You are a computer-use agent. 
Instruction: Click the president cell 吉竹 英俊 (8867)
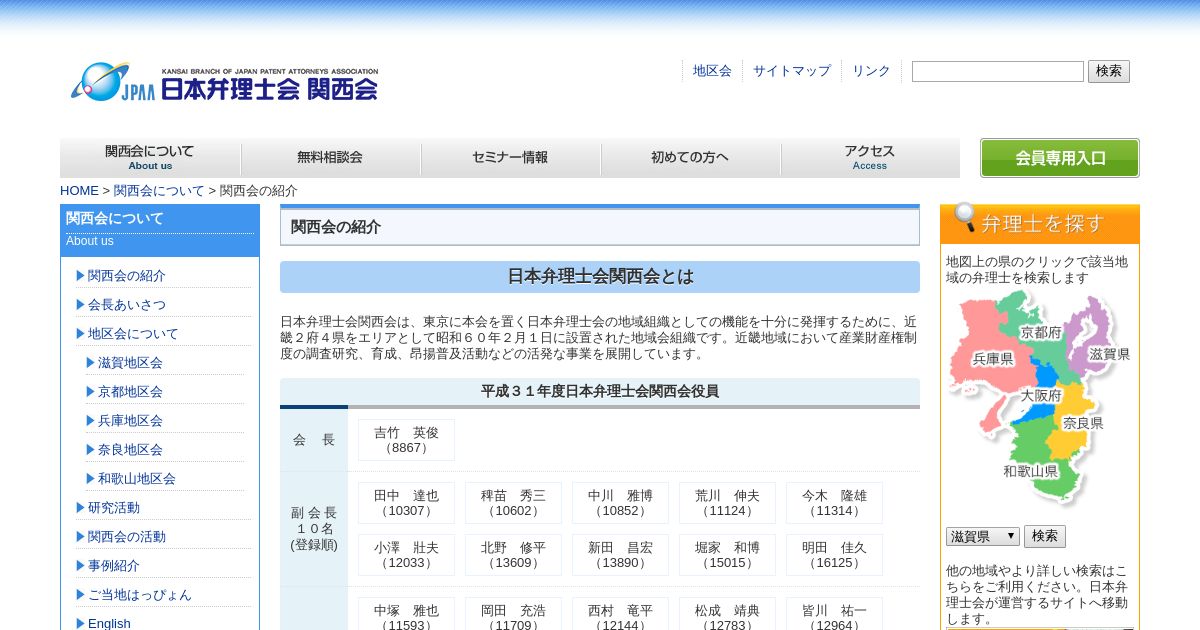click(406, 440)
